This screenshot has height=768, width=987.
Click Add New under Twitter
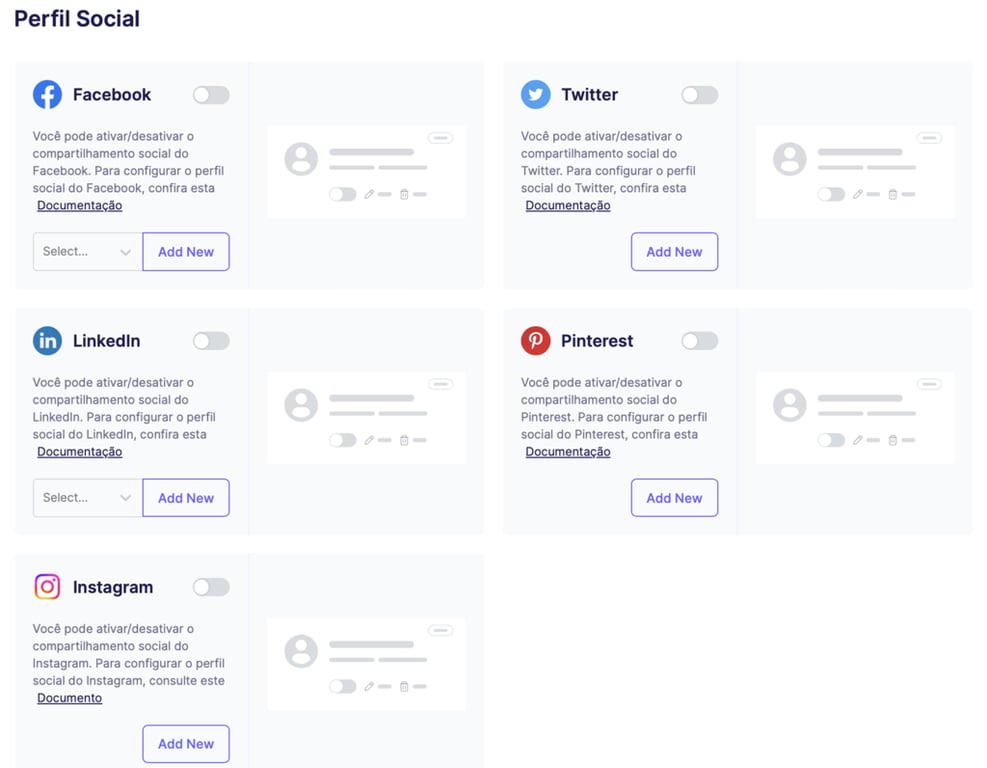tap(674, 251)
